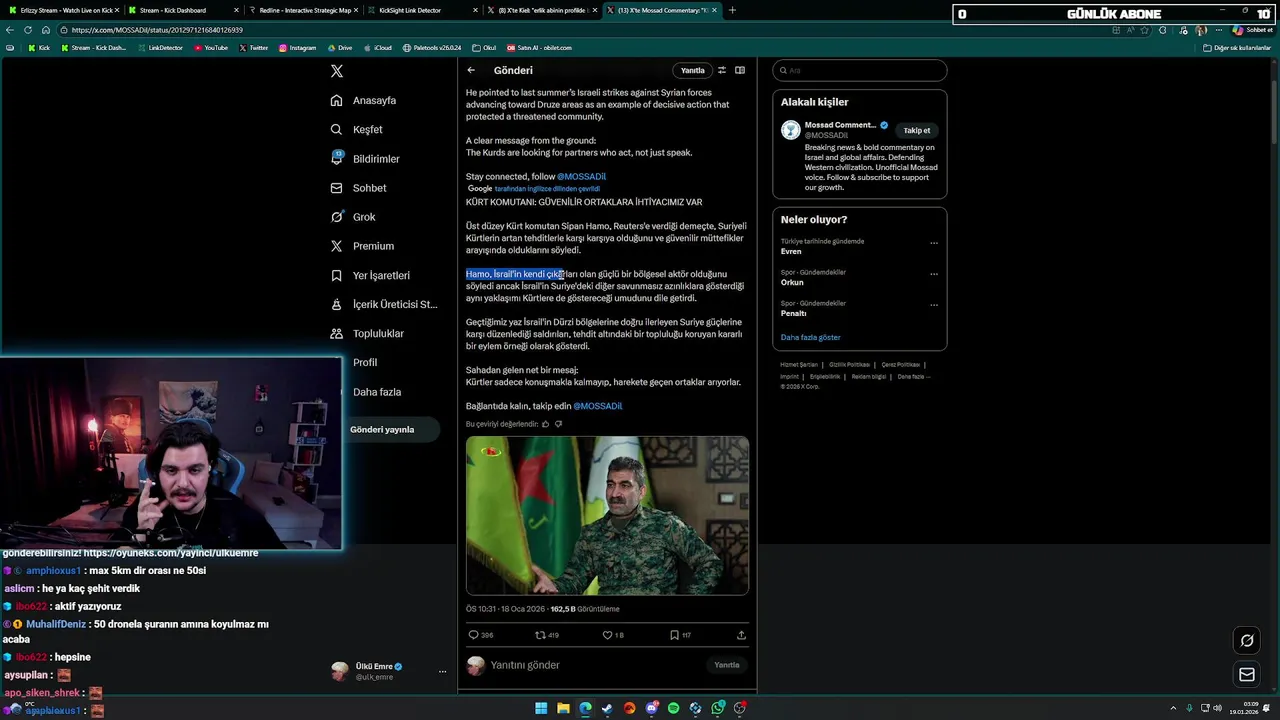Open Sohbet messages in sidebar
The image size is (1280, 720).
point(358,188)
